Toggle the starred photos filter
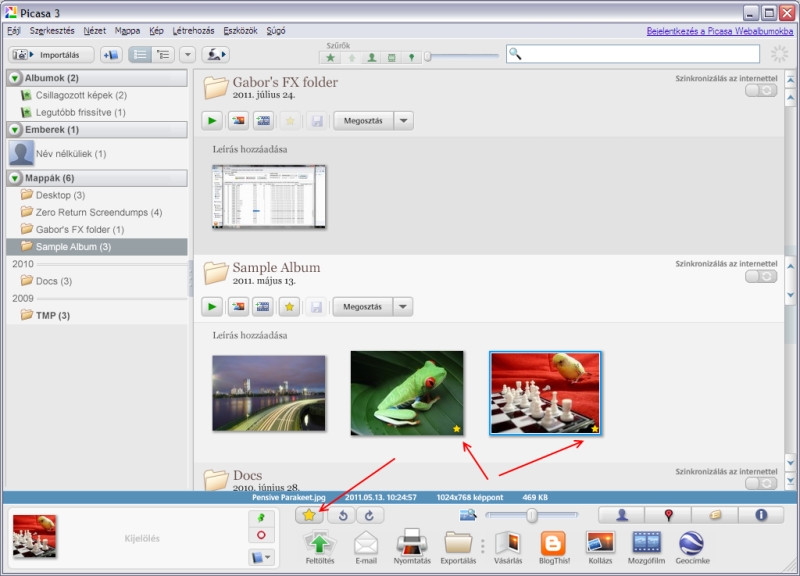800x576 pixels. 330,58
